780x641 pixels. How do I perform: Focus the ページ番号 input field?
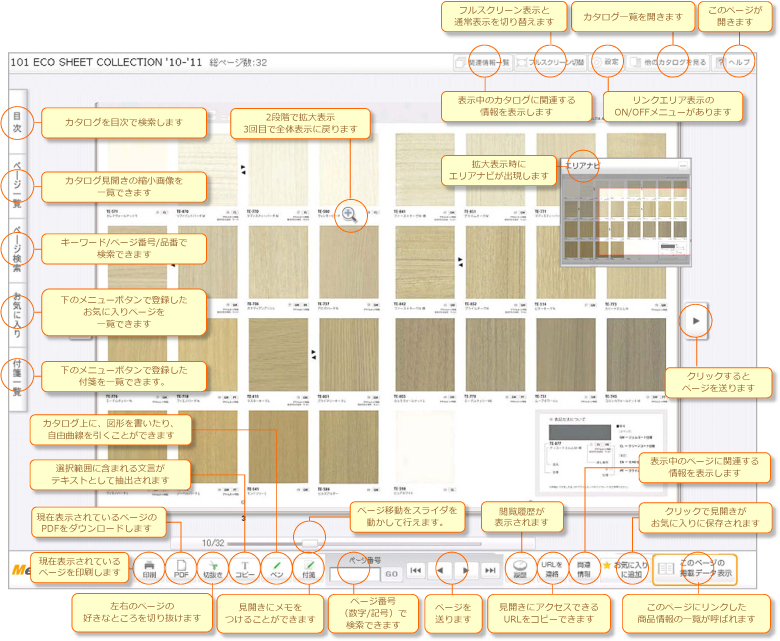click(355, 574)
